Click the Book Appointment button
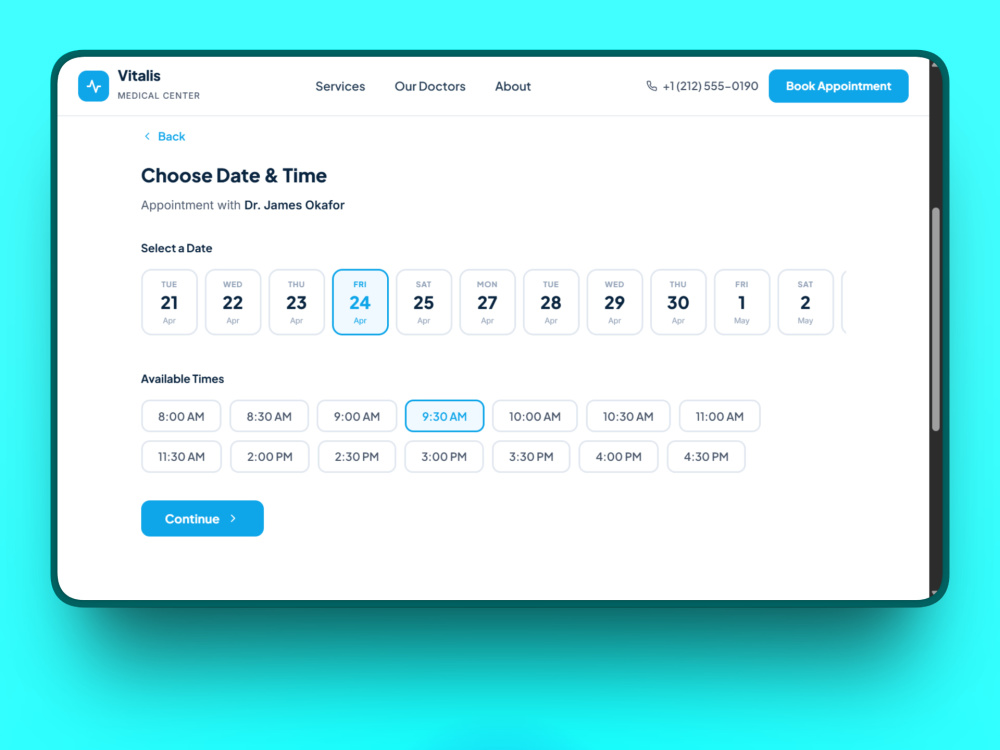Viewport: 1000px width, 750px height. click(x=838, y=86)
